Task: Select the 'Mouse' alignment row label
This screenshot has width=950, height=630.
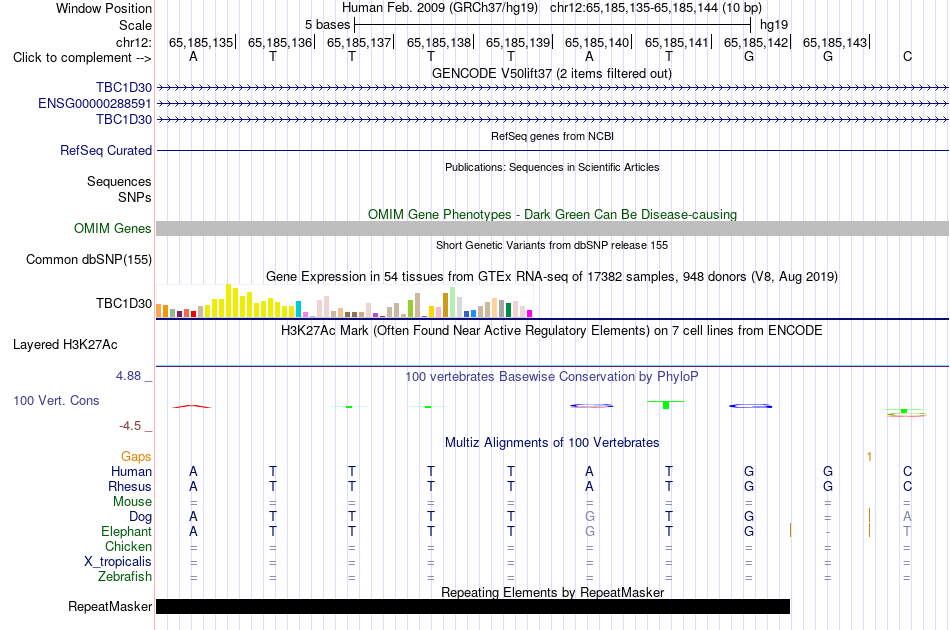Action: (132, 502)
